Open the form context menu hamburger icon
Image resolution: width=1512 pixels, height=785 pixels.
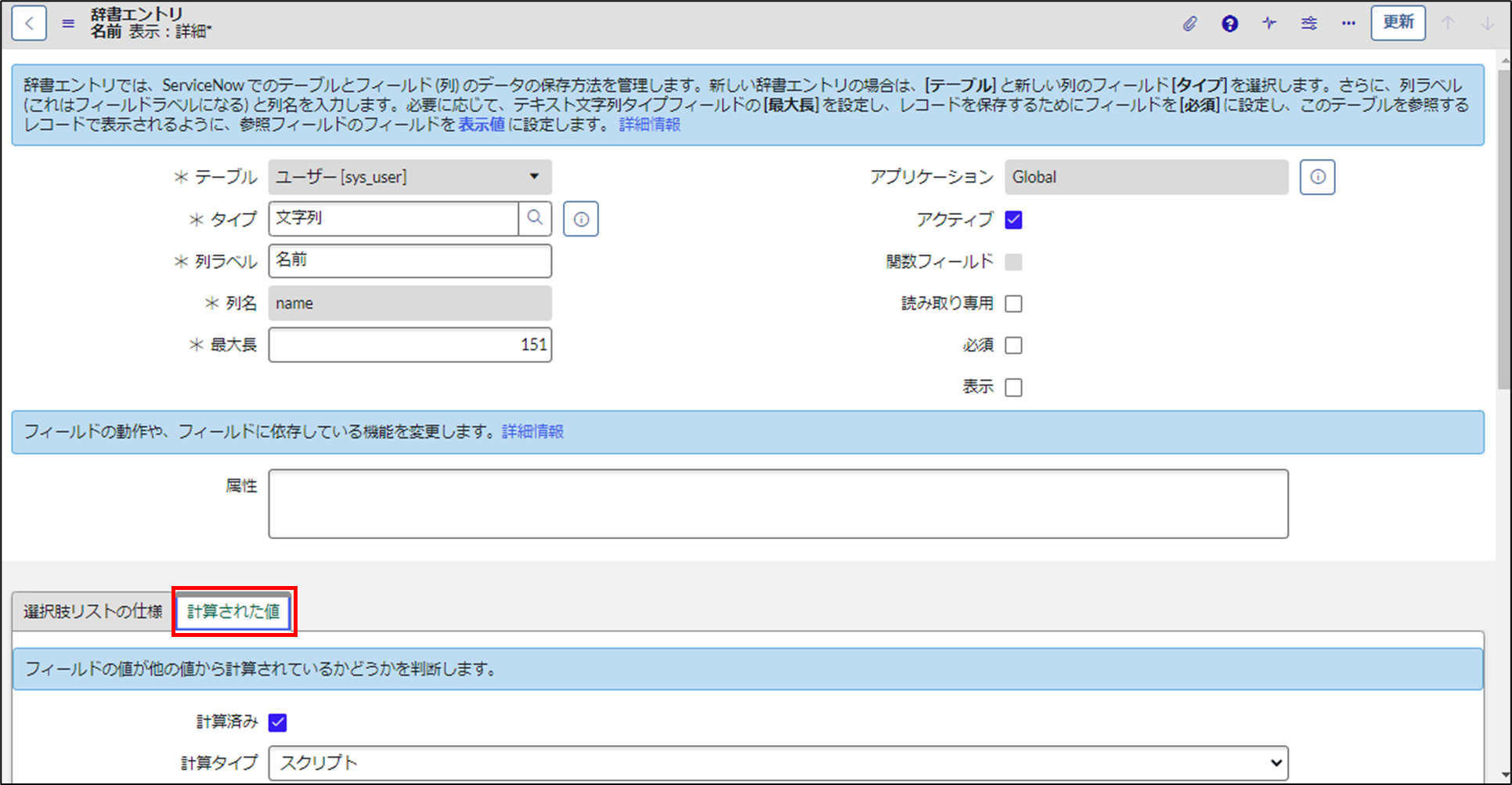[67, 23]
